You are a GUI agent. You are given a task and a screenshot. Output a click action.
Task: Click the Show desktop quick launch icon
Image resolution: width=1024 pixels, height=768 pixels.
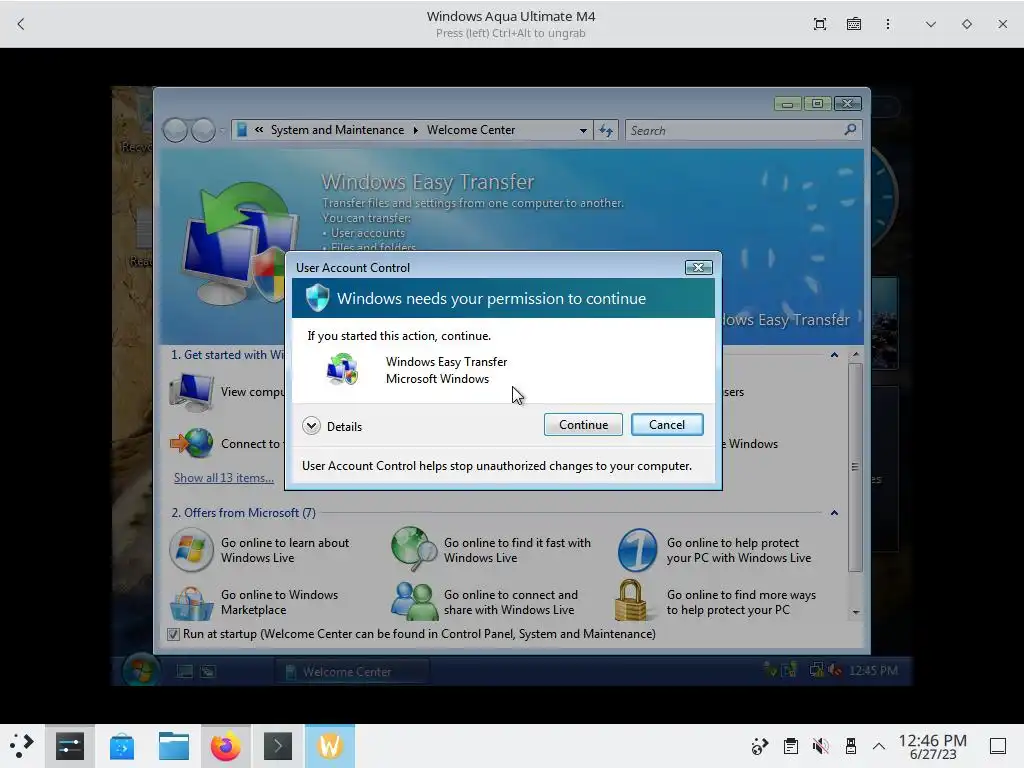(x=185, y=671)
